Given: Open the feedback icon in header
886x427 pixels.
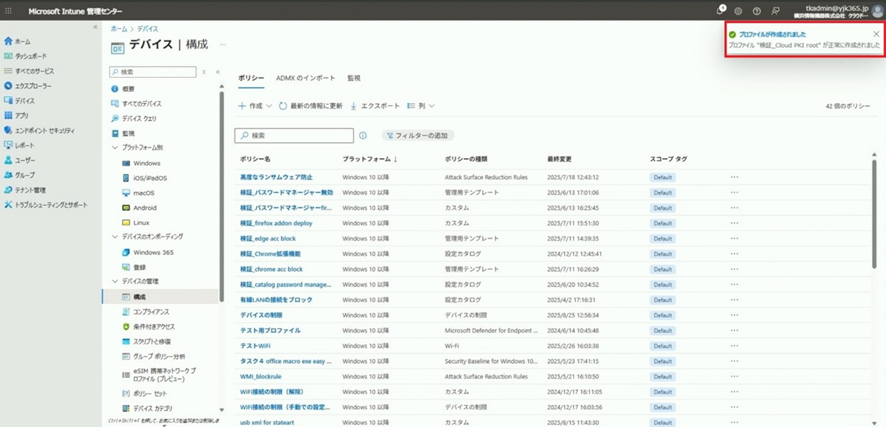Looking at the screenshot, I should pyautogui.click(x=775, y=10).
